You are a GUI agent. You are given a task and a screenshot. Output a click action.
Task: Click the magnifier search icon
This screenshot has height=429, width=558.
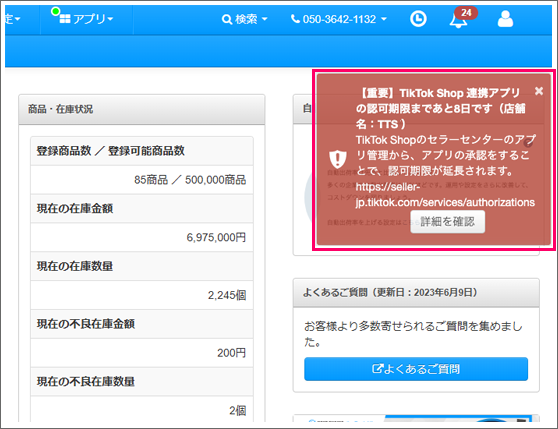tap(227, 19)
